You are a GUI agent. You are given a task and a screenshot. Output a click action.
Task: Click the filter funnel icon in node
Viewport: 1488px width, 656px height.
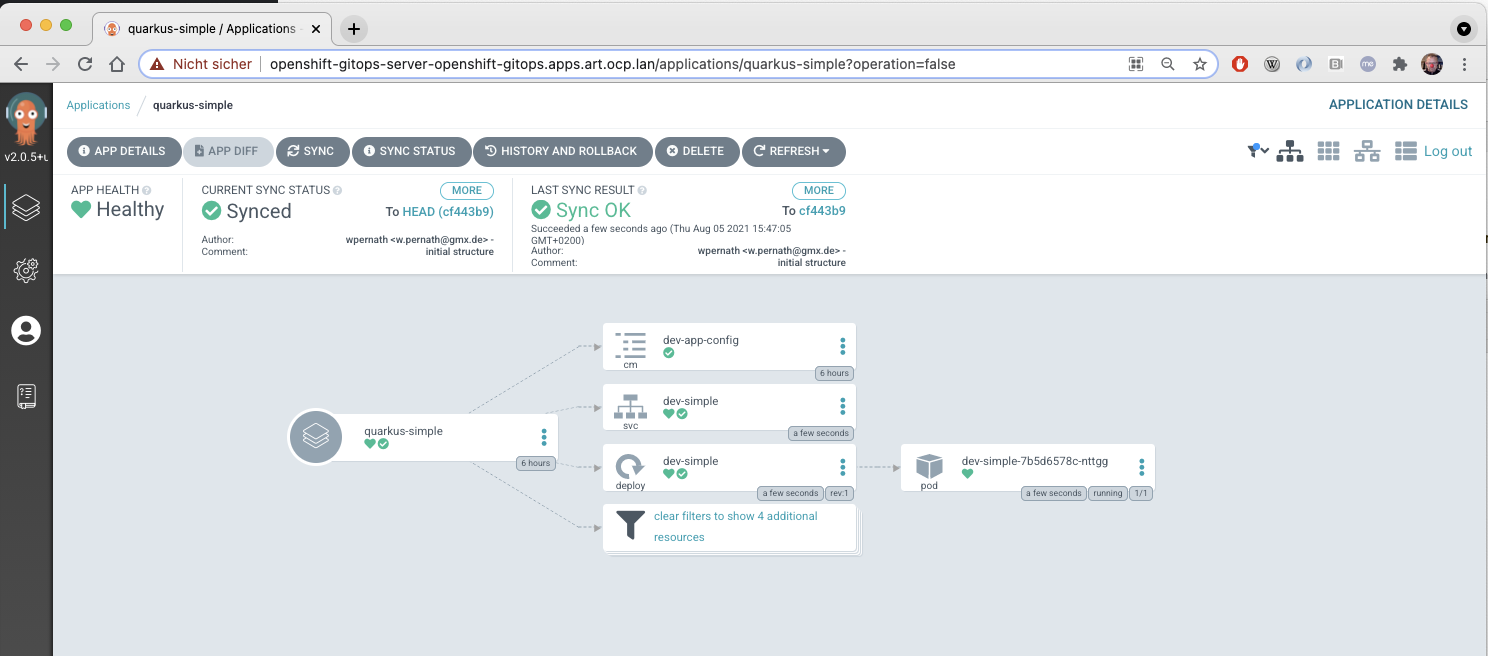pyautogui.click(x=630, y=525)
